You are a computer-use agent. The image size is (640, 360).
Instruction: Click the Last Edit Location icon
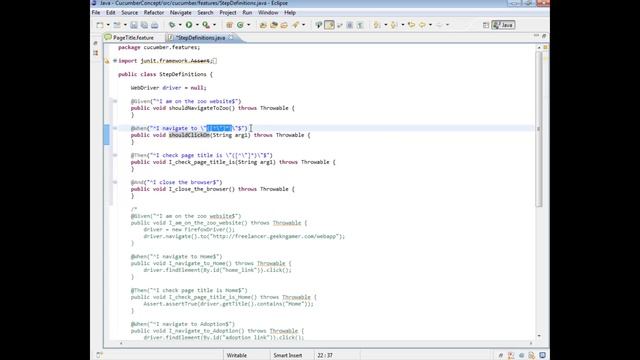[x=411, y=25]
